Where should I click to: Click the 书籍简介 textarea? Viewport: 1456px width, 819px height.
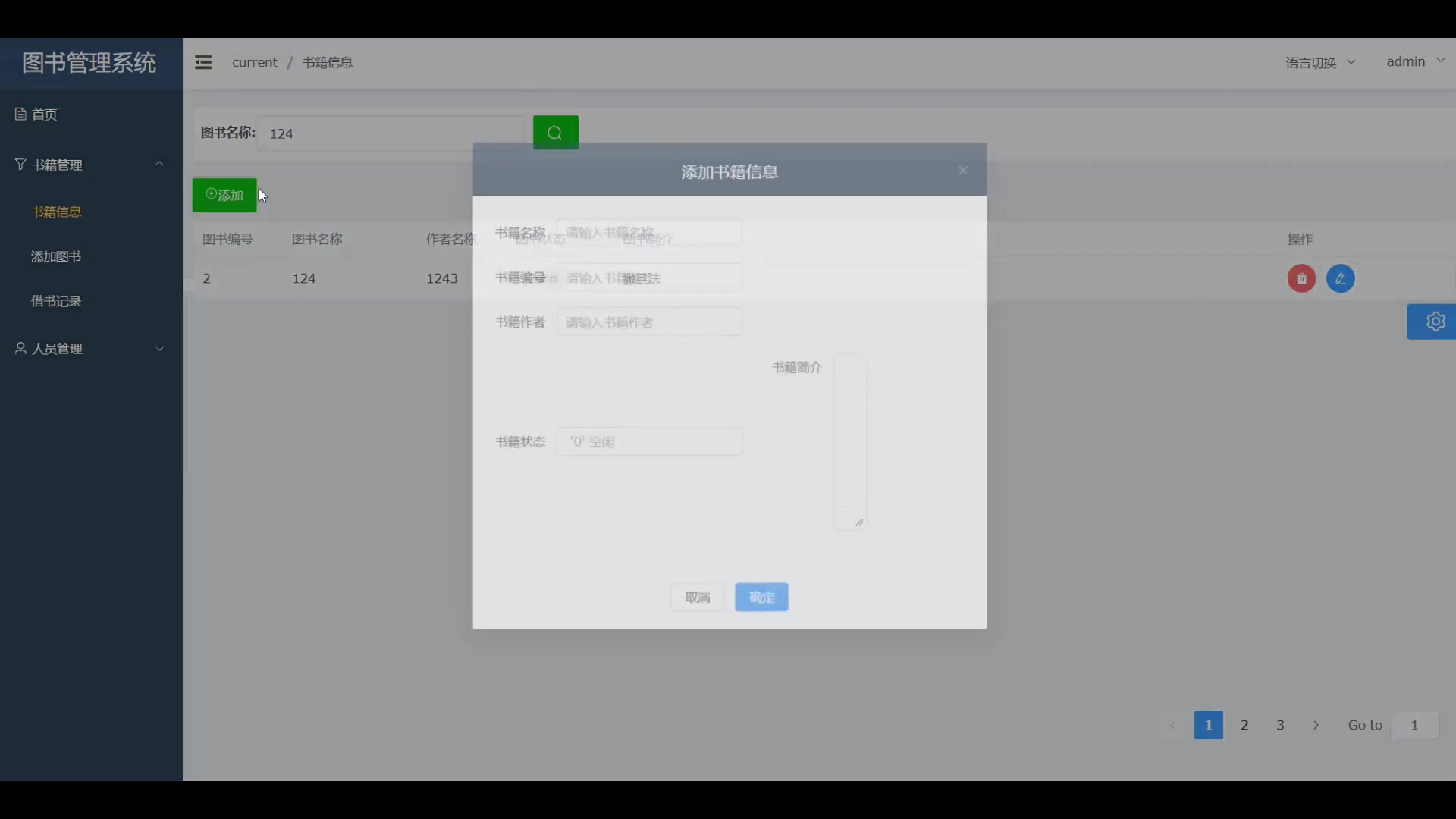tap(850, 441)
